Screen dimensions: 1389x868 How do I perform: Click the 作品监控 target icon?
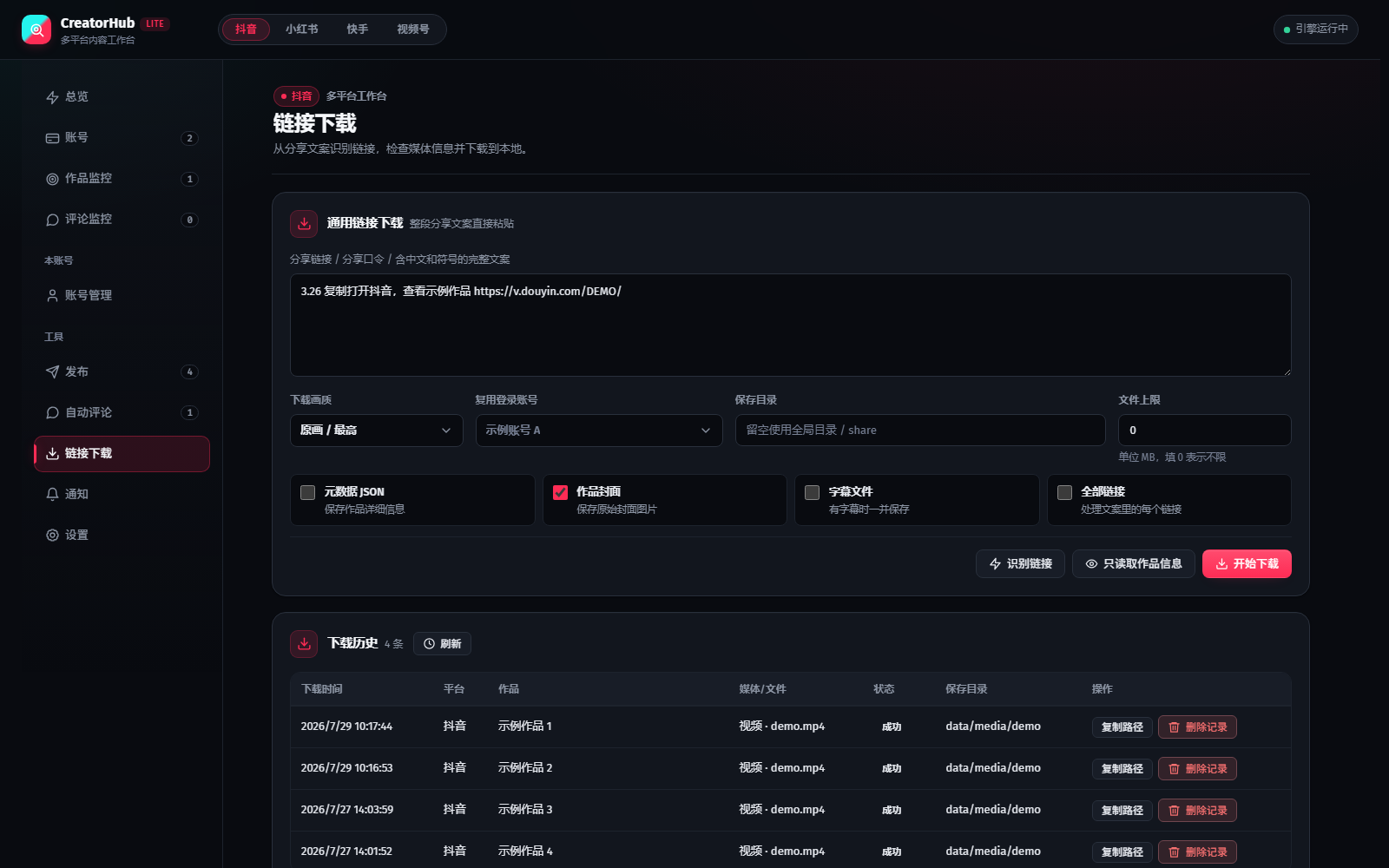point(52,179)
